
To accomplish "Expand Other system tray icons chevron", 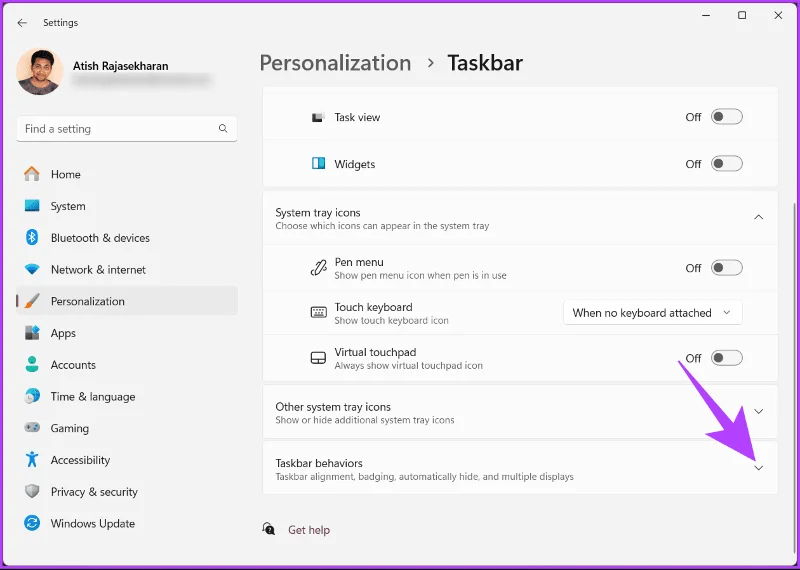I will coord(759,411).
